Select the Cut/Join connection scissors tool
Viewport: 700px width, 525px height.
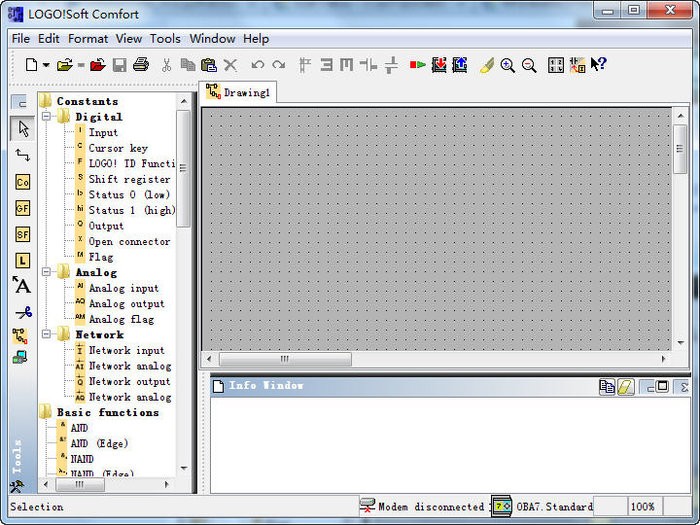[23, 312]
